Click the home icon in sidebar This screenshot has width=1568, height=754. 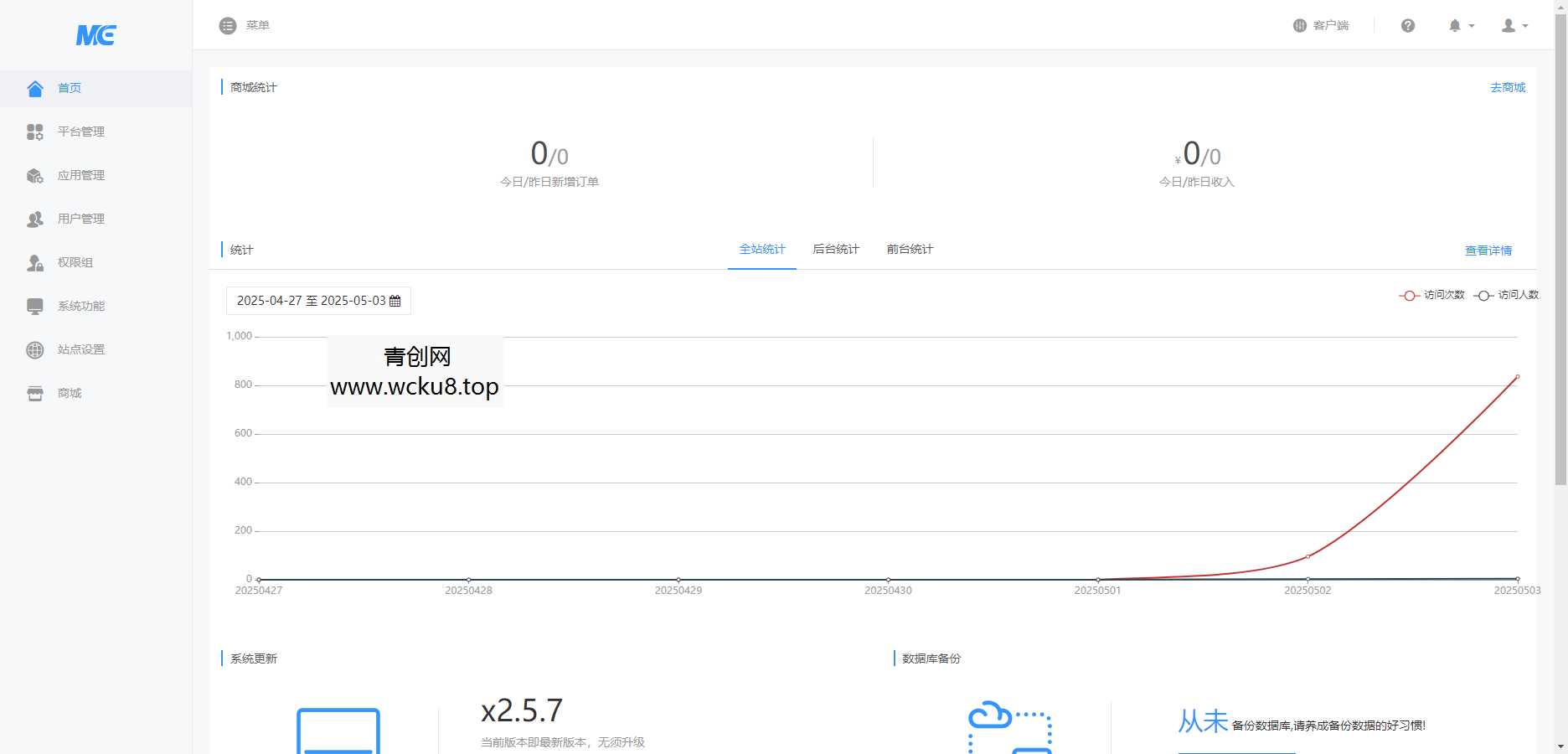tap(35, 89)
